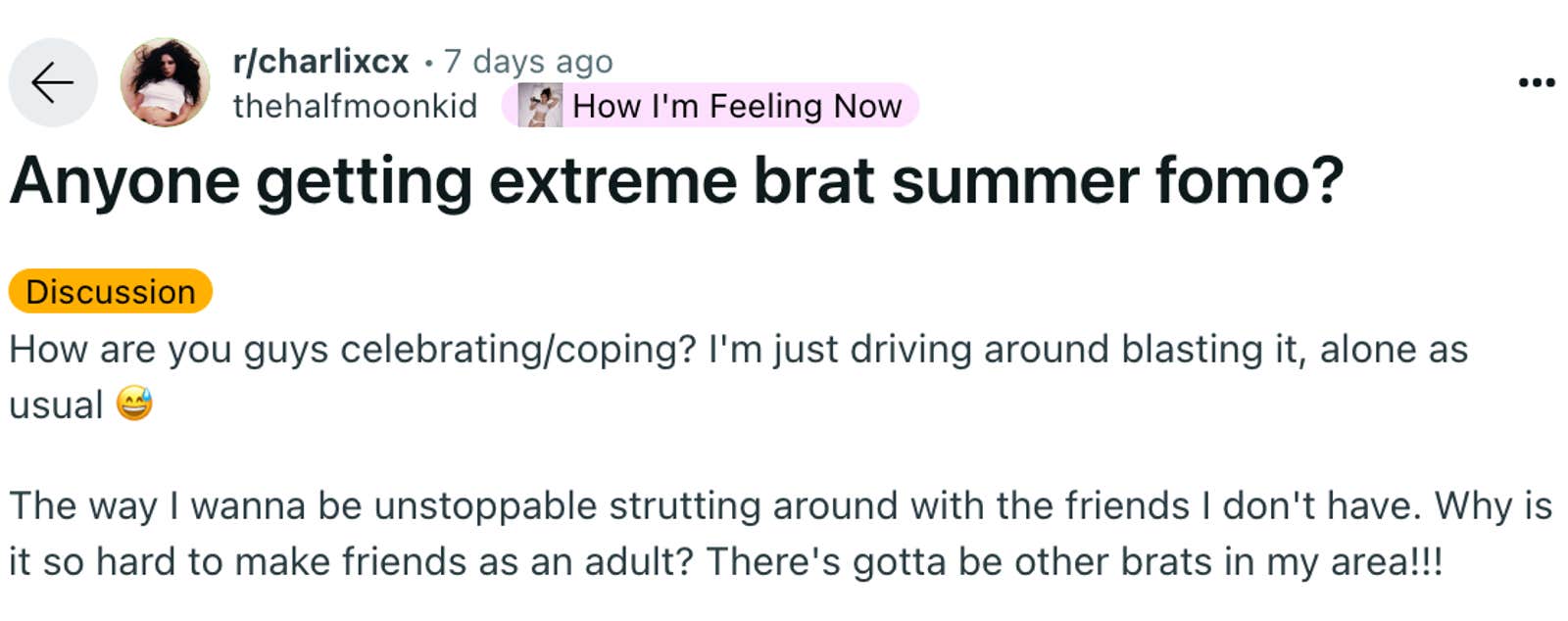
Task: Select the 'How I'm Feeling Now' flair
Action: coord(736,106)
